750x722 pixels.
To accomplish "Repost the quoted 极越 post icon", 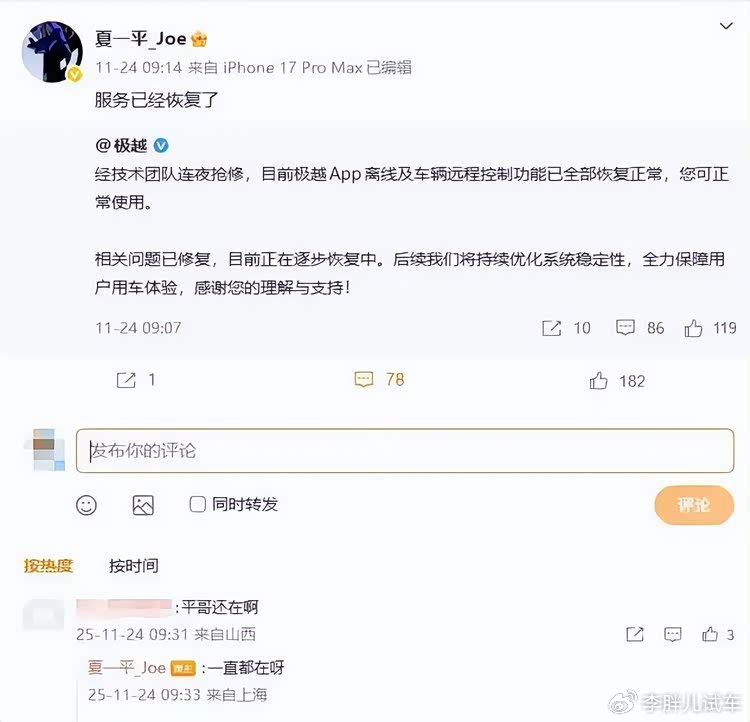I will point(551,328).
